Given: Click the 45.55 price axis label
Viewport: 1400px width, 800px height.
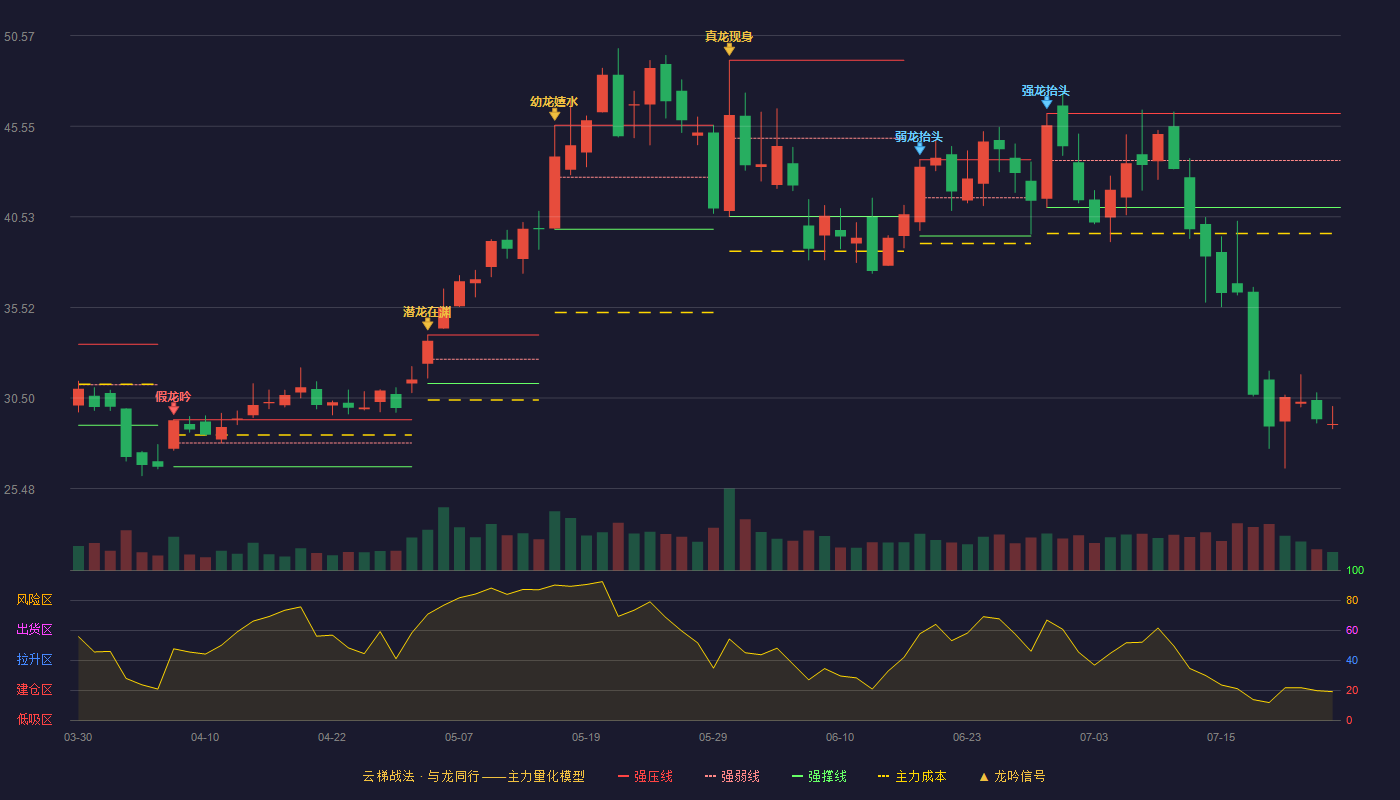Looking at the screenshot, I should [19, 128].
